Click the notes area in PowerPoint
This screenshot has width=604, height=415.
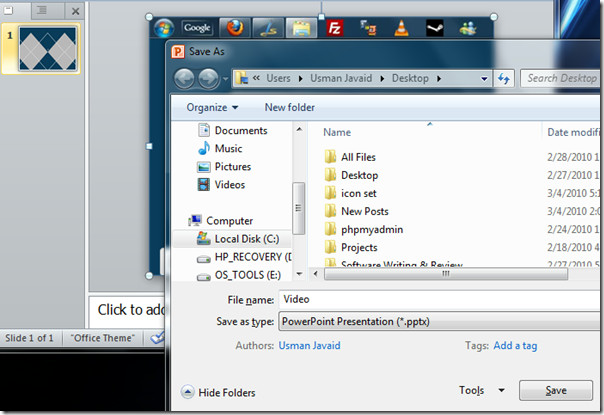tap(128, 311)
